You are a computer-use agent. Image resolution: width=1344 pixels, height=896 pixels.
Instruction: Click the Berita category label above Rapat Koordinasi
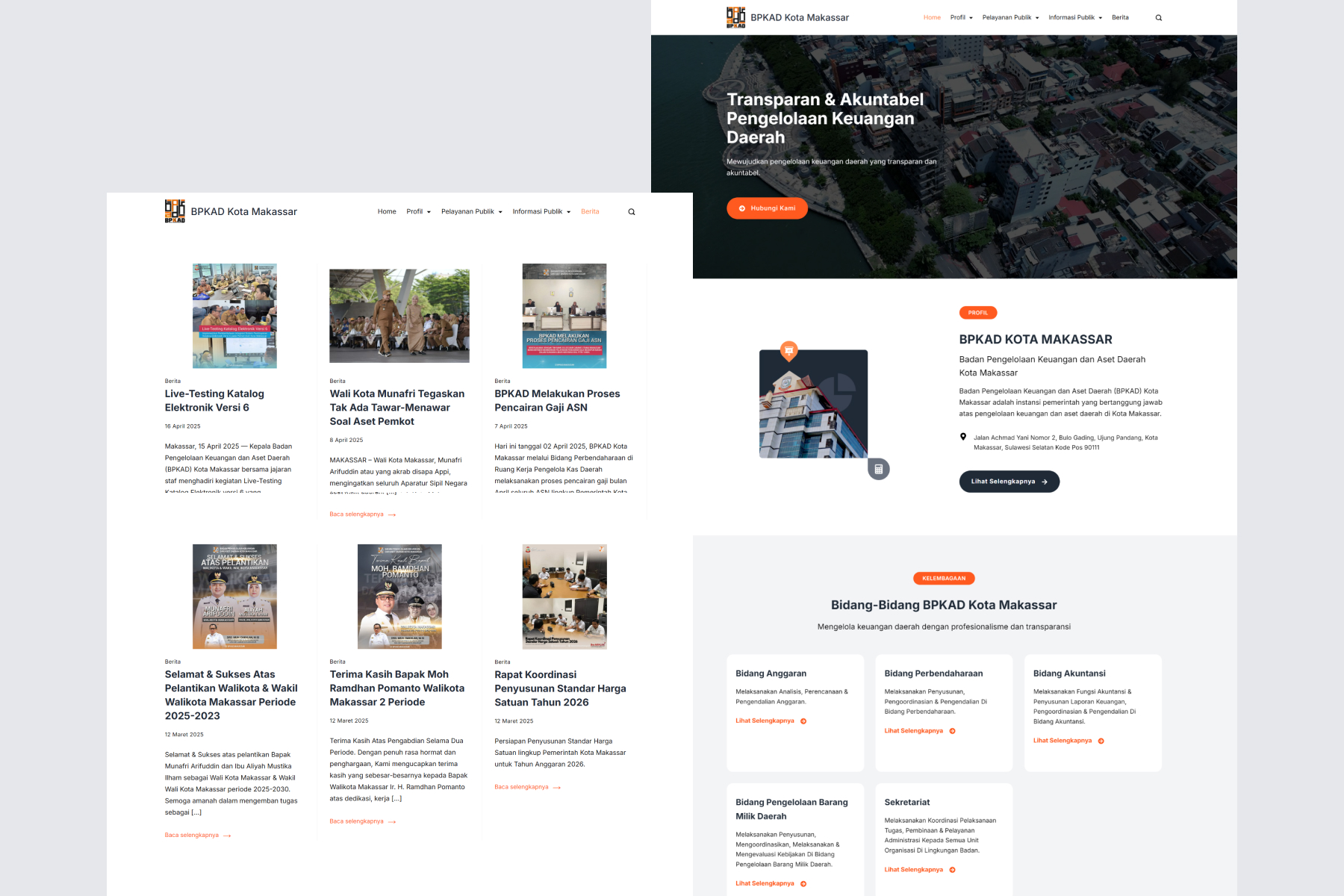pyautogui.click(x=503, y=662)
